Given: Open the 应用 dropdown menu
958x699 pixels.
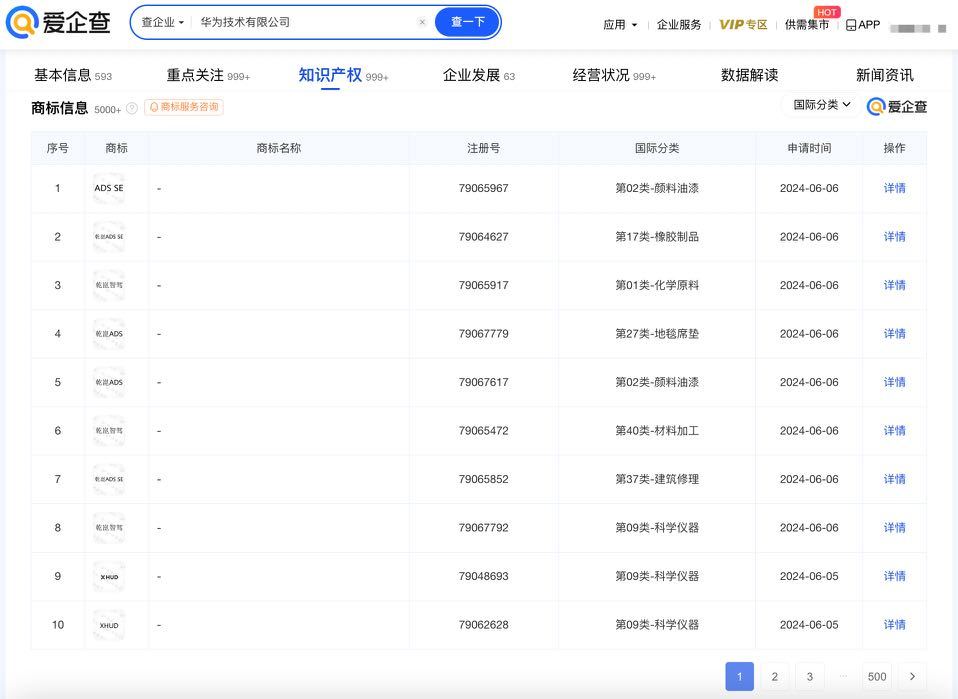Looking at the screenshot, I should [620, 24].
